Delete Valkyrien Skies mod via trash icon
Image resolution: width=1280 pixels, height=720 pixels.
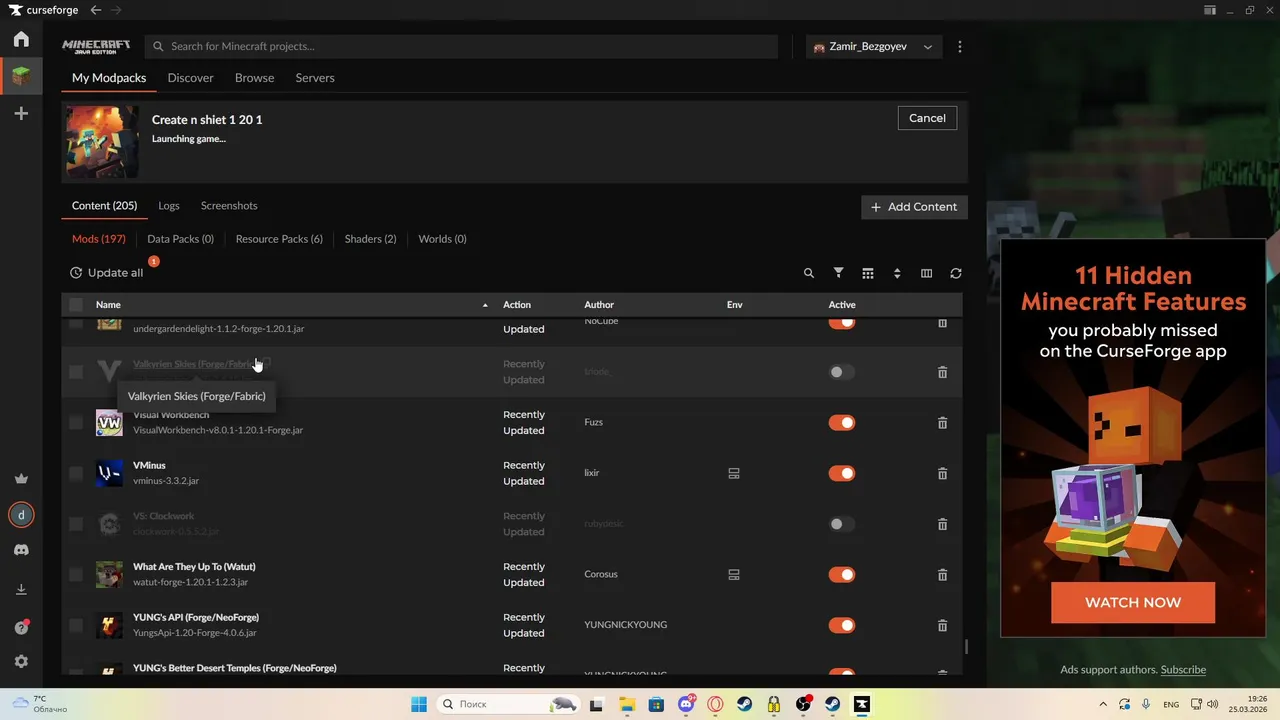942,372
